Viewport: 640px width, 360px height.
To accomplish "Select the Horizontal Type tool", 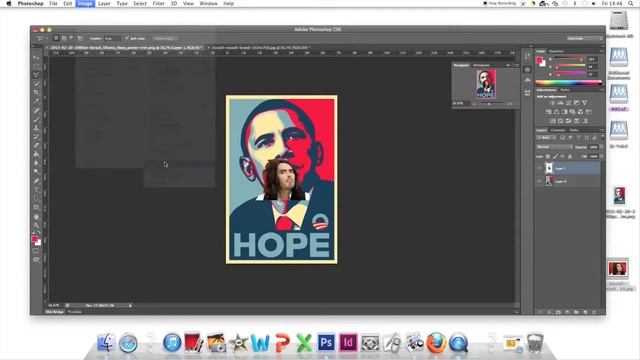I will click(x=36, y=189).
